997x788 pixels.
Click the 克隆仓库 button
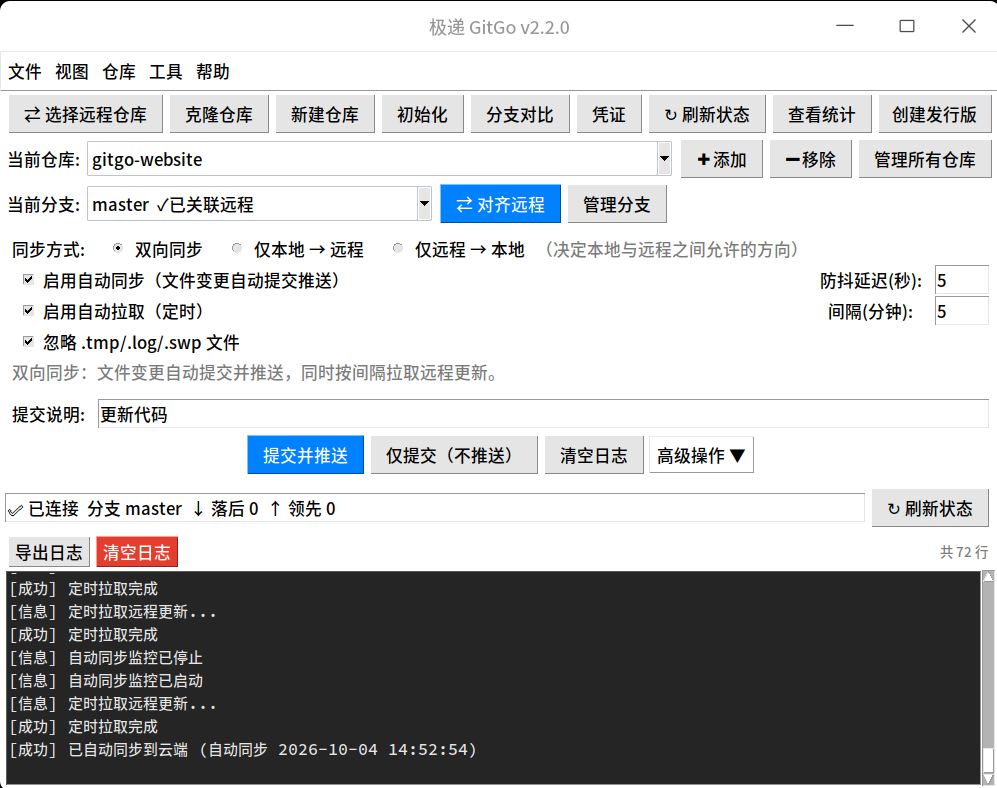[219, 114]
